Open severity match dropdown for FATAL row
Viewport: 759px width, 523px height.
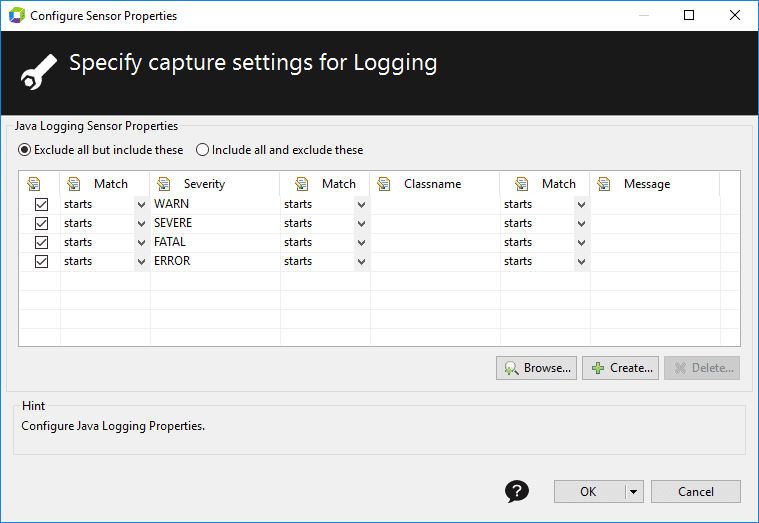pos(141,243)
